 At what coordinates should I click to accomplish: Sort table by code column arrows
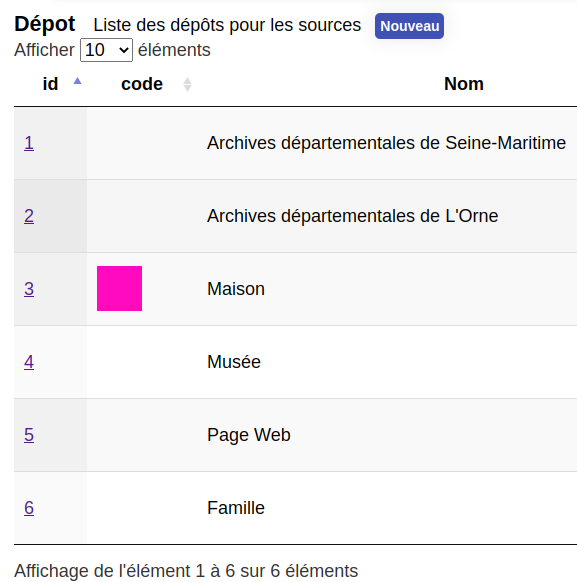click(x=187, y=84)
